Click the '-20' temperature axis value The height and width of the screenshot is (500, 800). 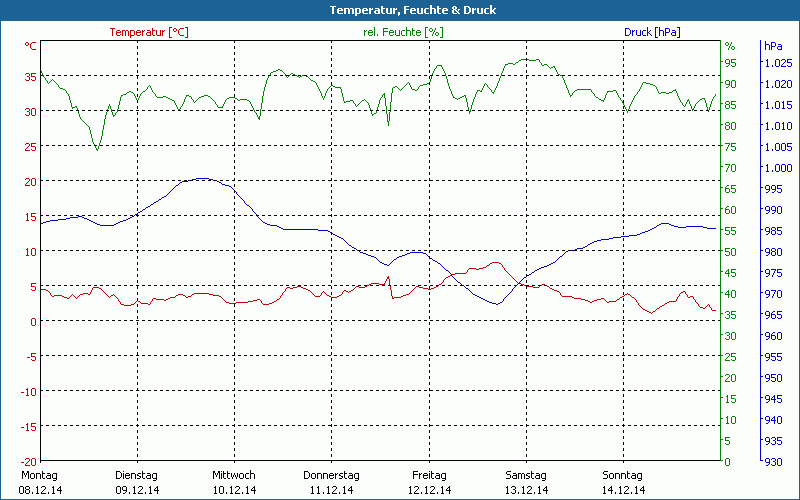point(29,462)
